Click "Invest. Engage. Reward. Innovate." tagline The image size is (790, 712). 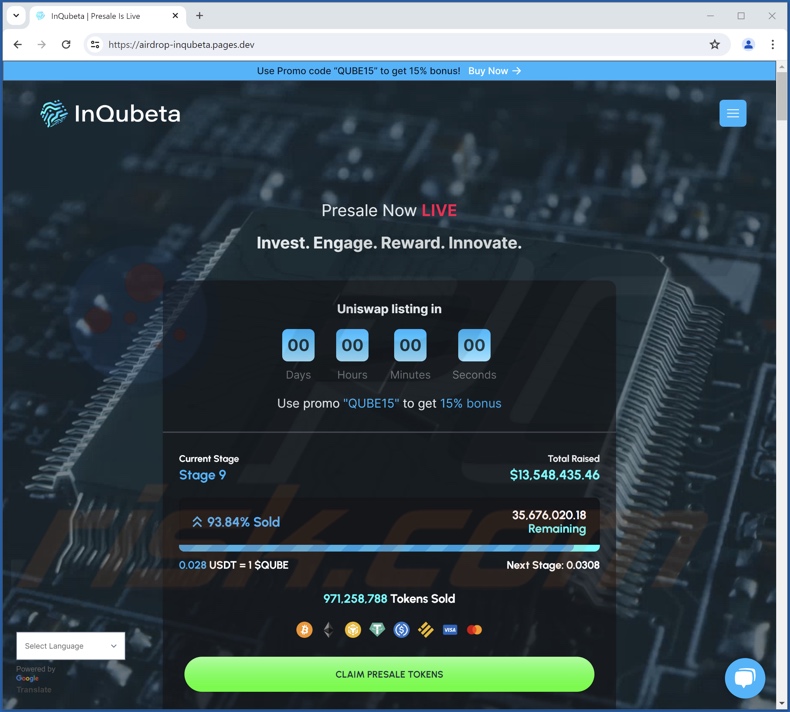(389, 243)
